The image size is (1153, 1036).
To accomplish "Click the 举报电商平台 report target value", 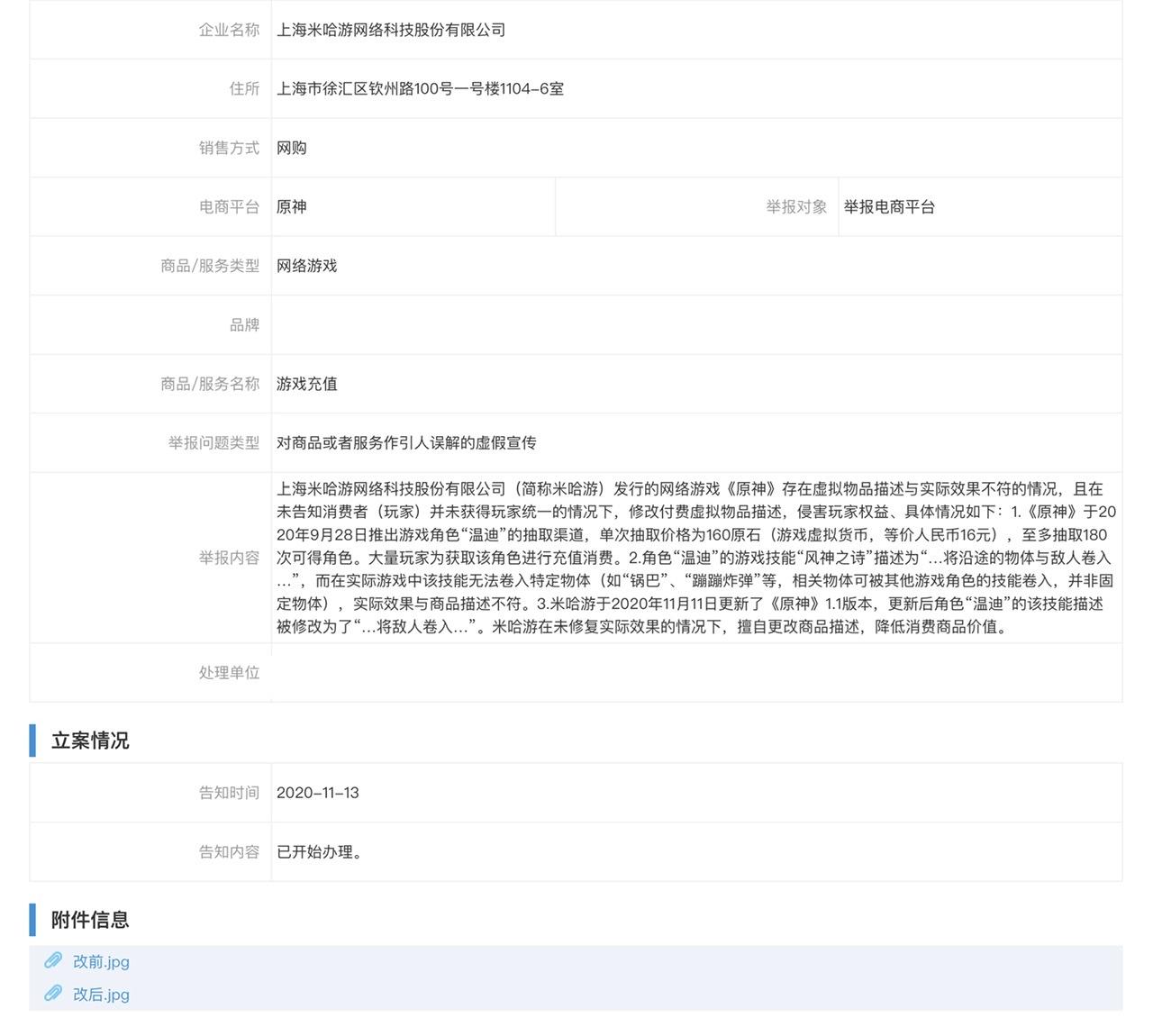I will tap(889, 206).
